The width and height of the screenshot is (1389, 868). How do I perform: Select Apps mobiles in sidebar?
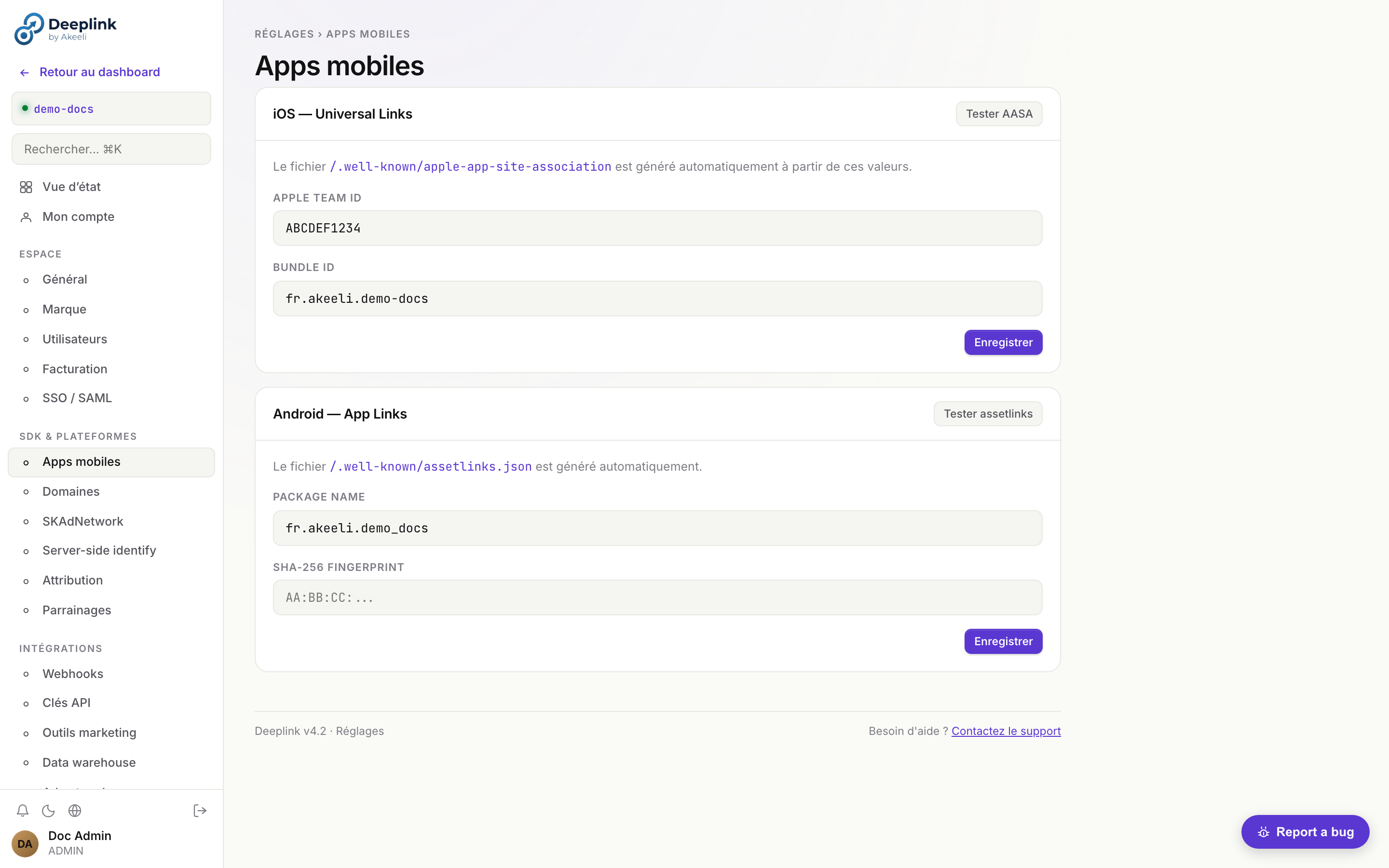tap(111, 462)
